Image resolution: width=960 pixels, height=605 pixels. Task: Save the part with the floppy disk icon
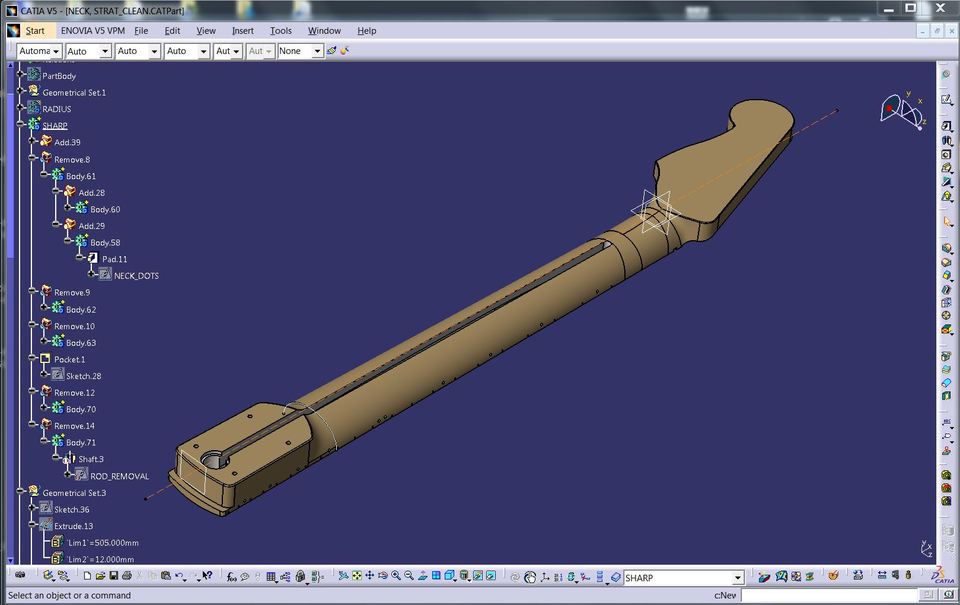113,576
